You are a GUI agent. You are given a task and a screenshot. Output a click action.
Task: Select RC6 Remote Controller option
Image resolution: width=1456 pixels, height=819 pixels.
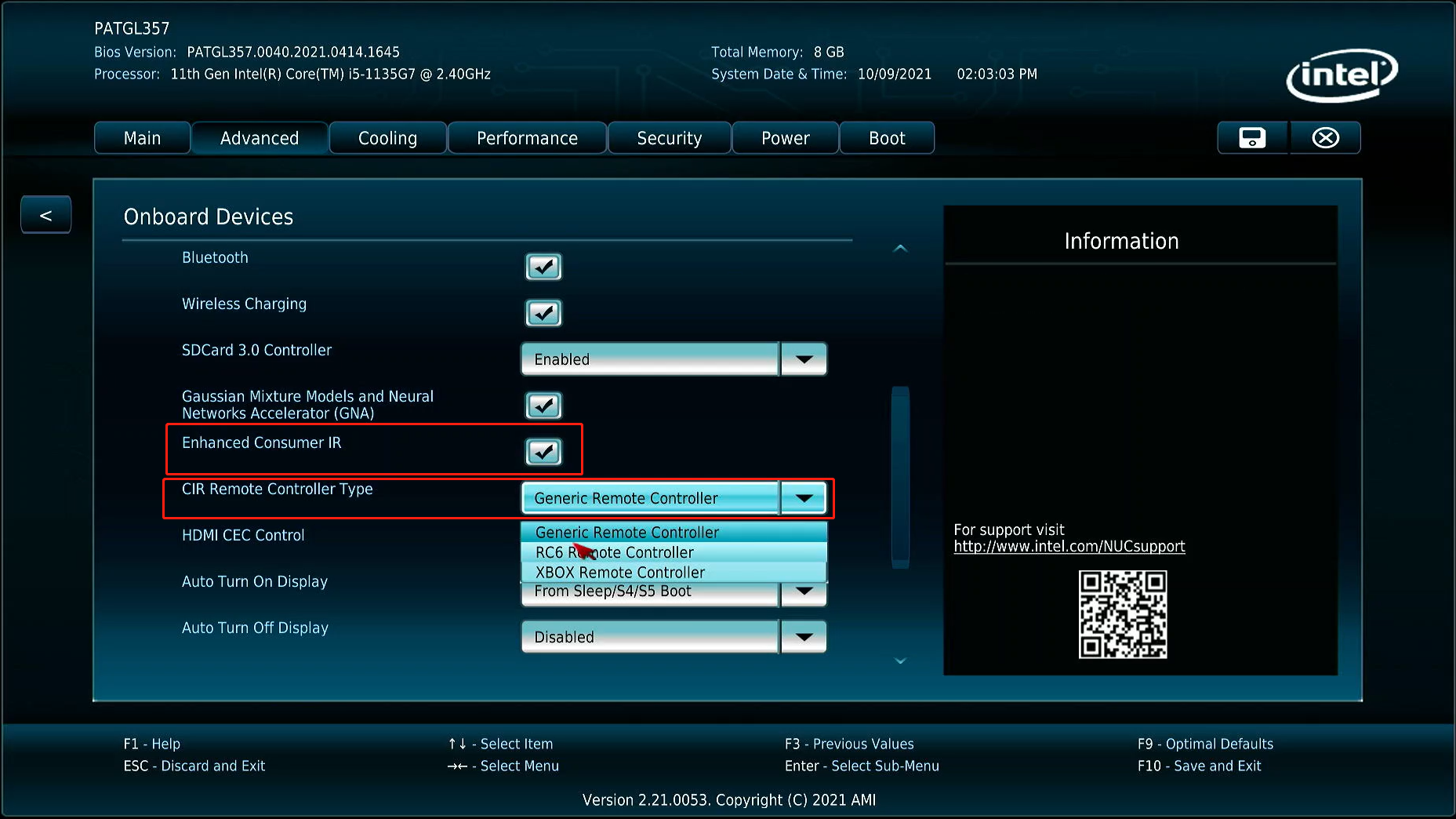(x=674, y=552)
